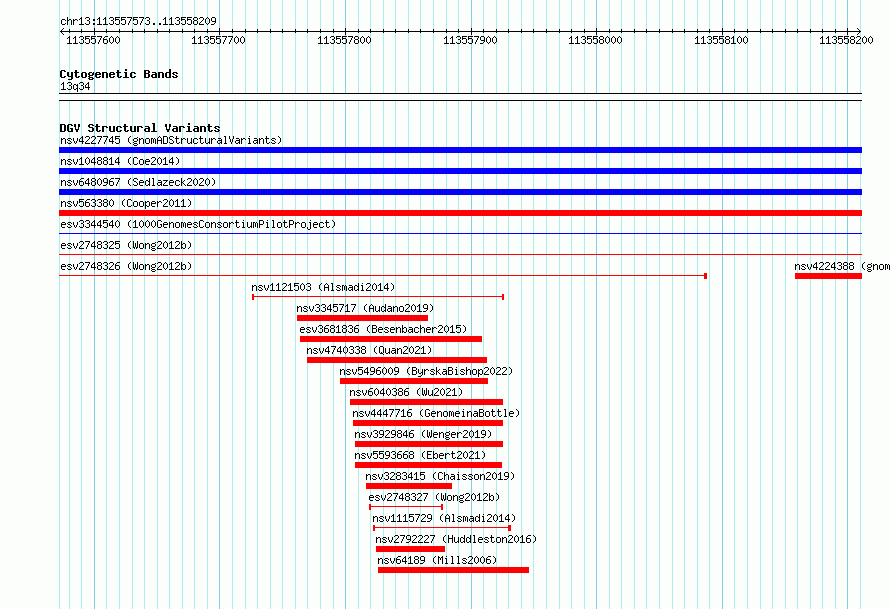Select the thin red line under nsv1121503 (Alsmadi2014)

pos(378,297)
